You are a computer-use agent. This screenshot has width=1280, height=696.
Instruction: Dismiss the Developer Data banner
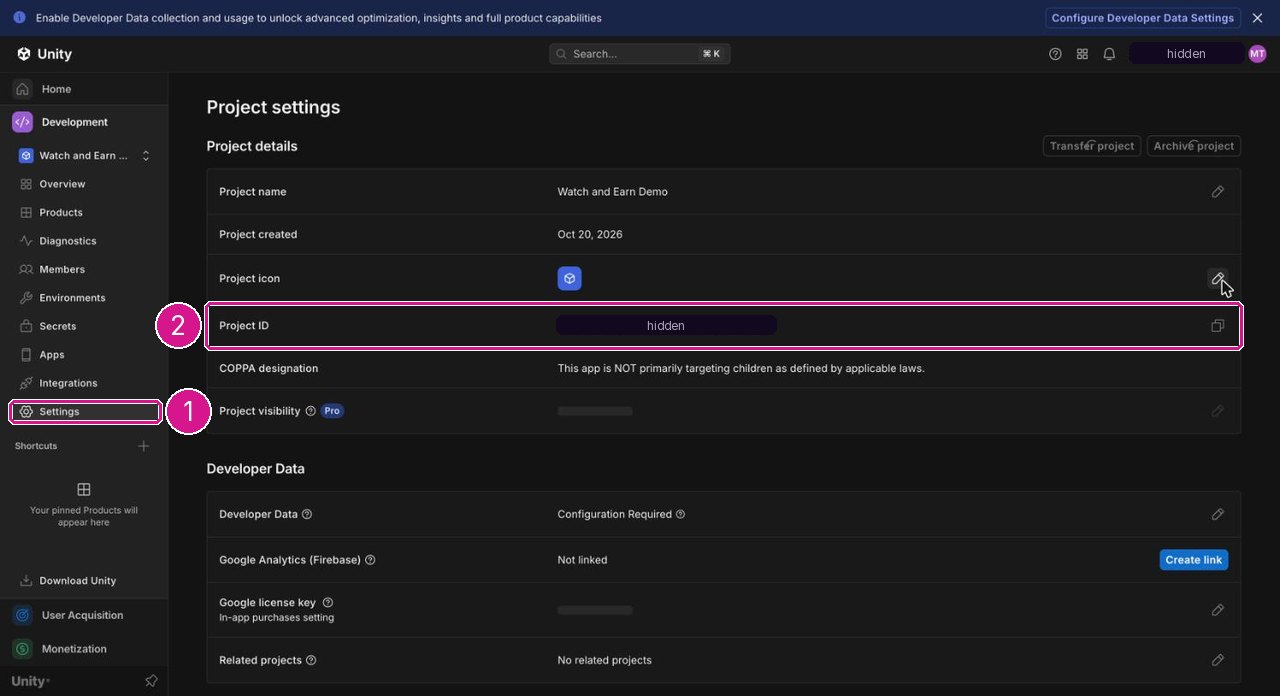click(x=1257, y=18)
